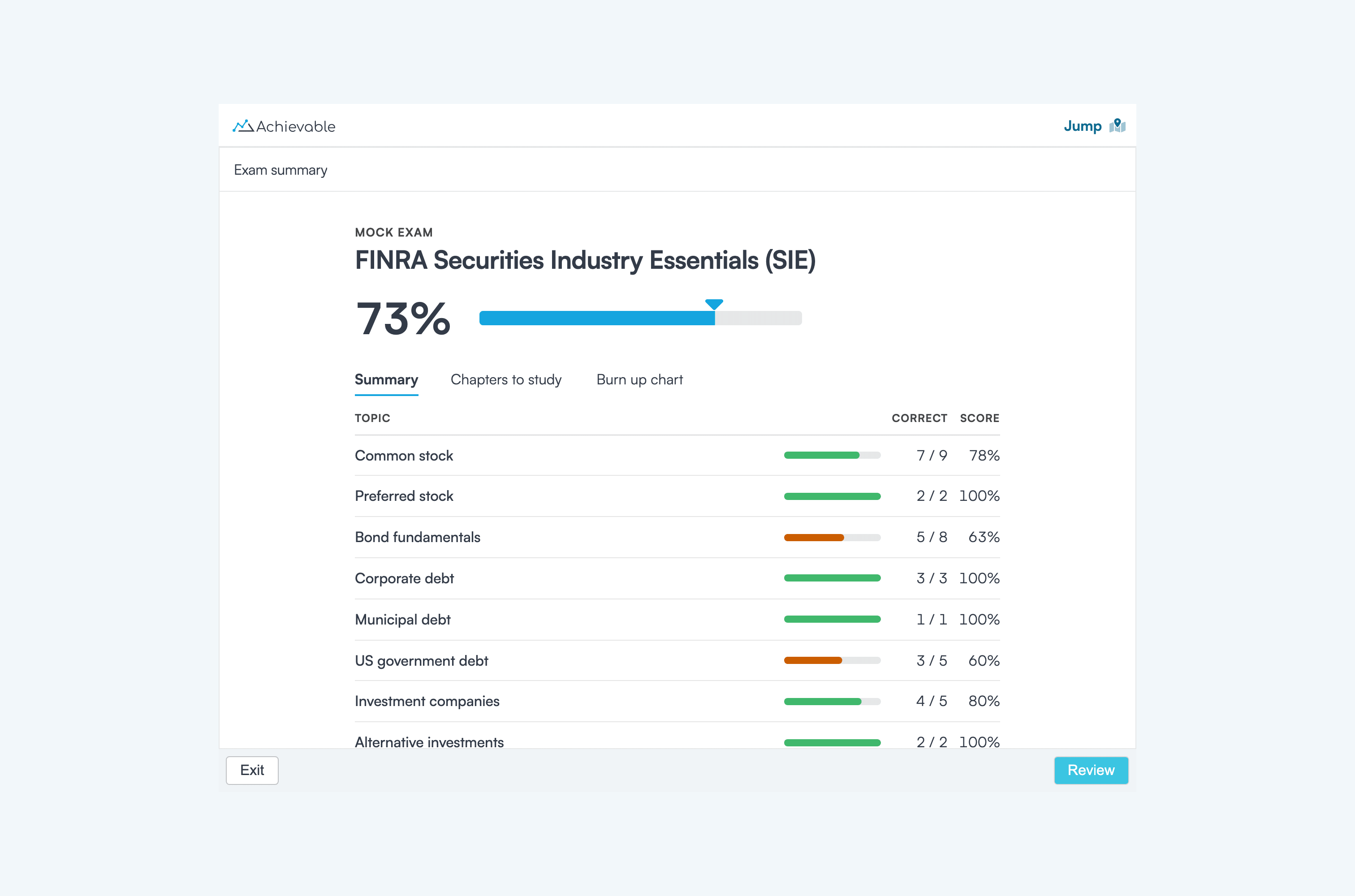This screenshot has height=896, width=1355.
Task: Click the 80% score value
Action: pyautogui.click(x=984, y=701)
